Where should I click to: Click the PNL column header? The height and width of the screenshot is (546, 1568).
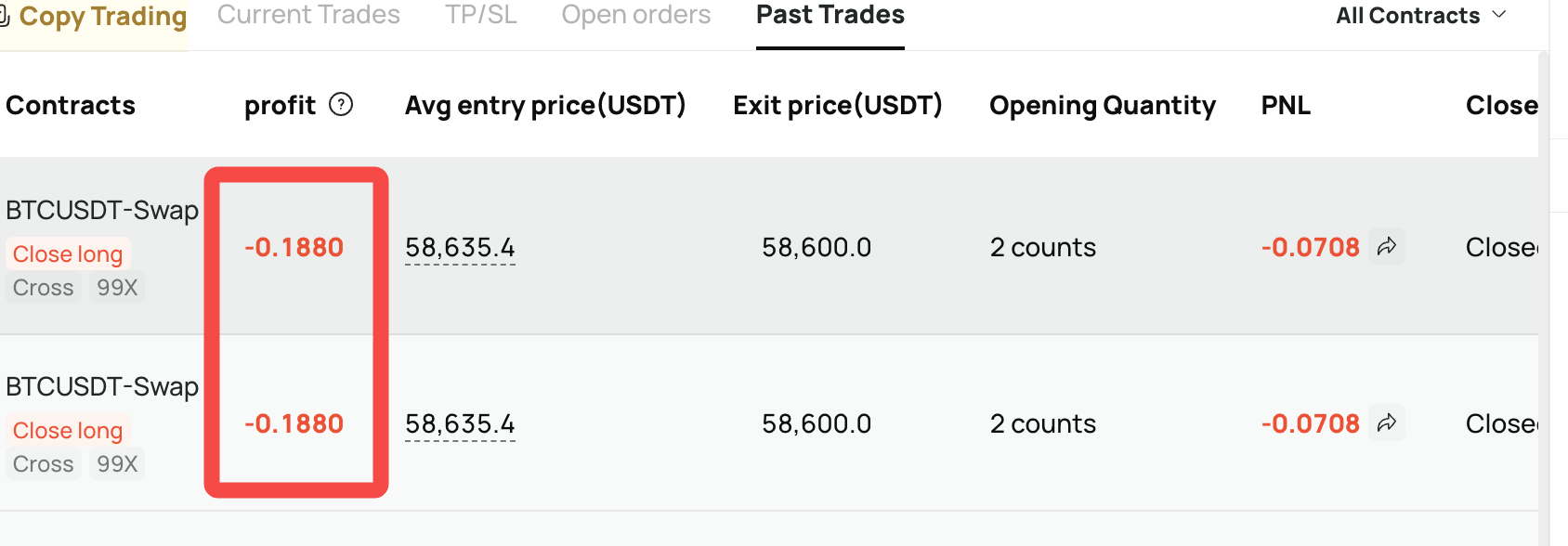click(1286, 106)
